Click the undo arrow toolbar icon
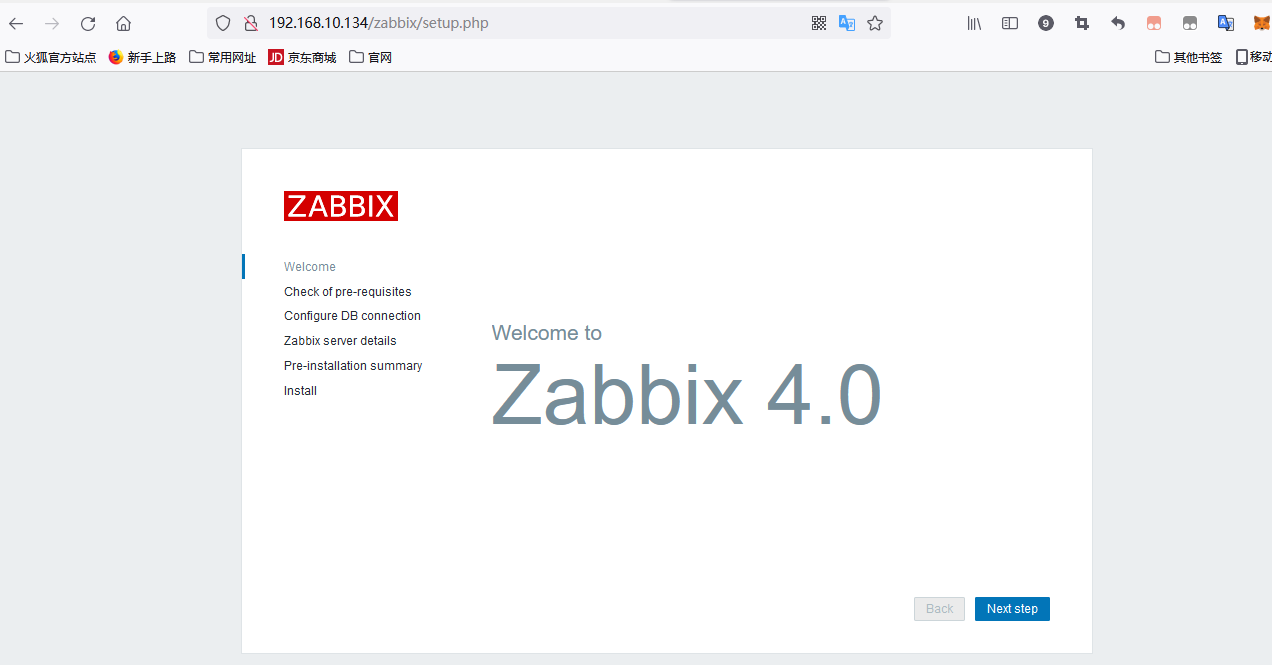 click(x=1118, y=23)
